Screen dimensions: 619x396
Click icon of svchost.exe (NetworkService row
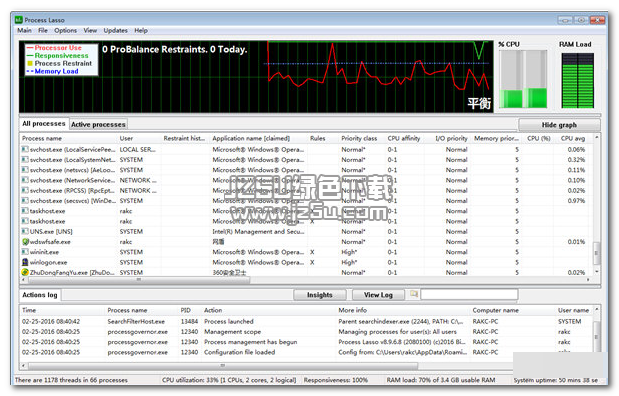pos(25,180)
